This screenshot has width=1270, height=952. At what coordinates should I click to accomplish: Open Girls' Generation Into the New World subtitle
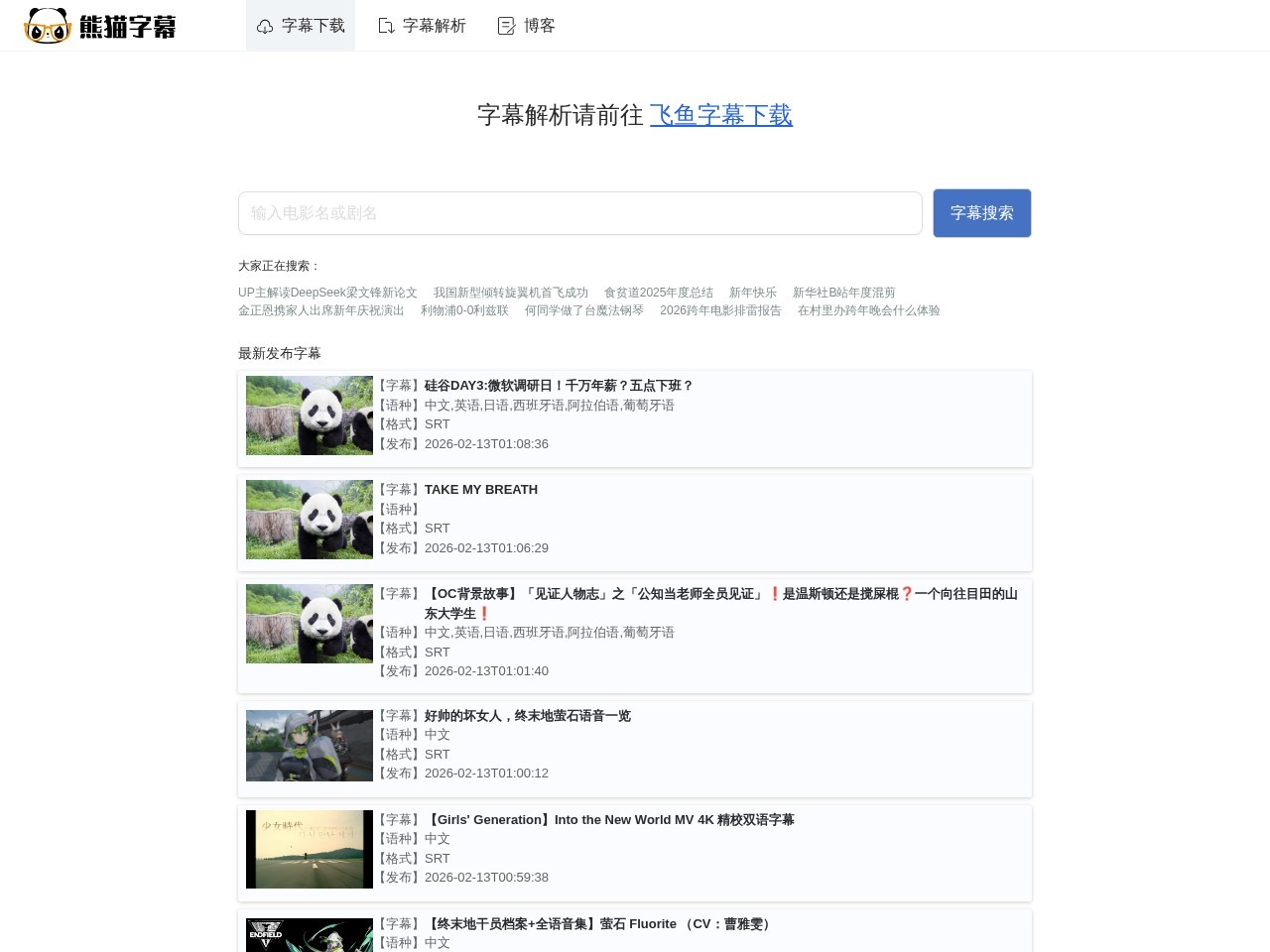coord(609,820)
